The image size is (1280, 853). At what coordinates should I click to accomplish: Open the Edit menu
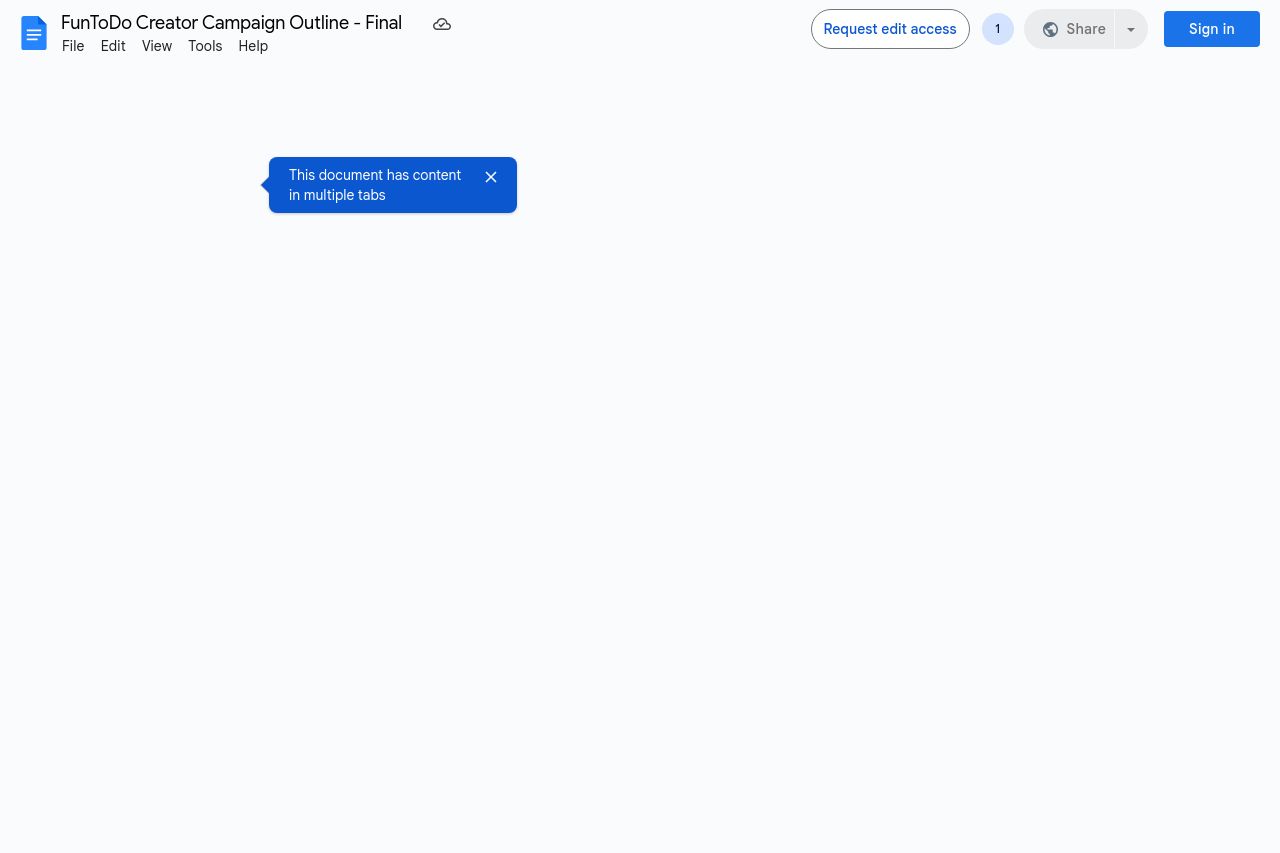(113, 46)
